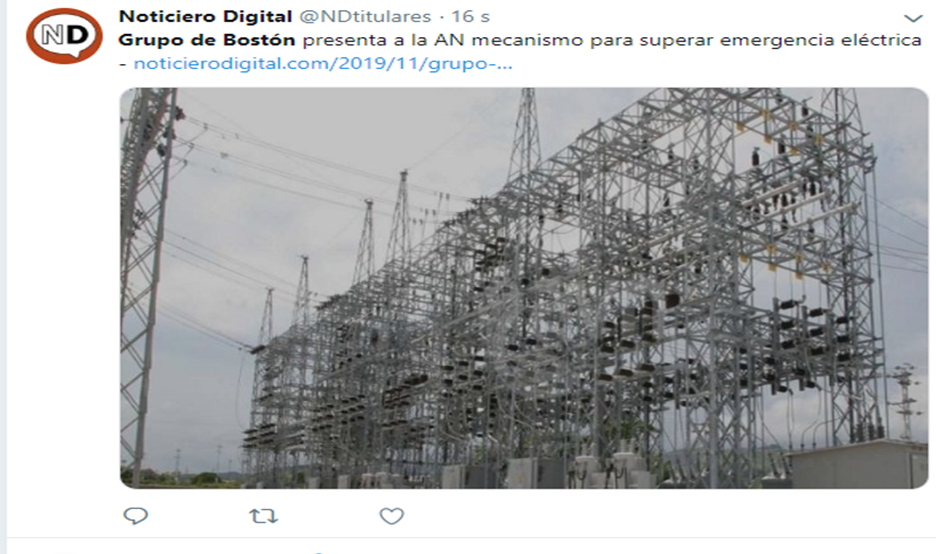Screen dimensions: 936x554
Task: Reply to the Noticiero Digital tweet
Action: pyautogui.click(x=136, y=515)
